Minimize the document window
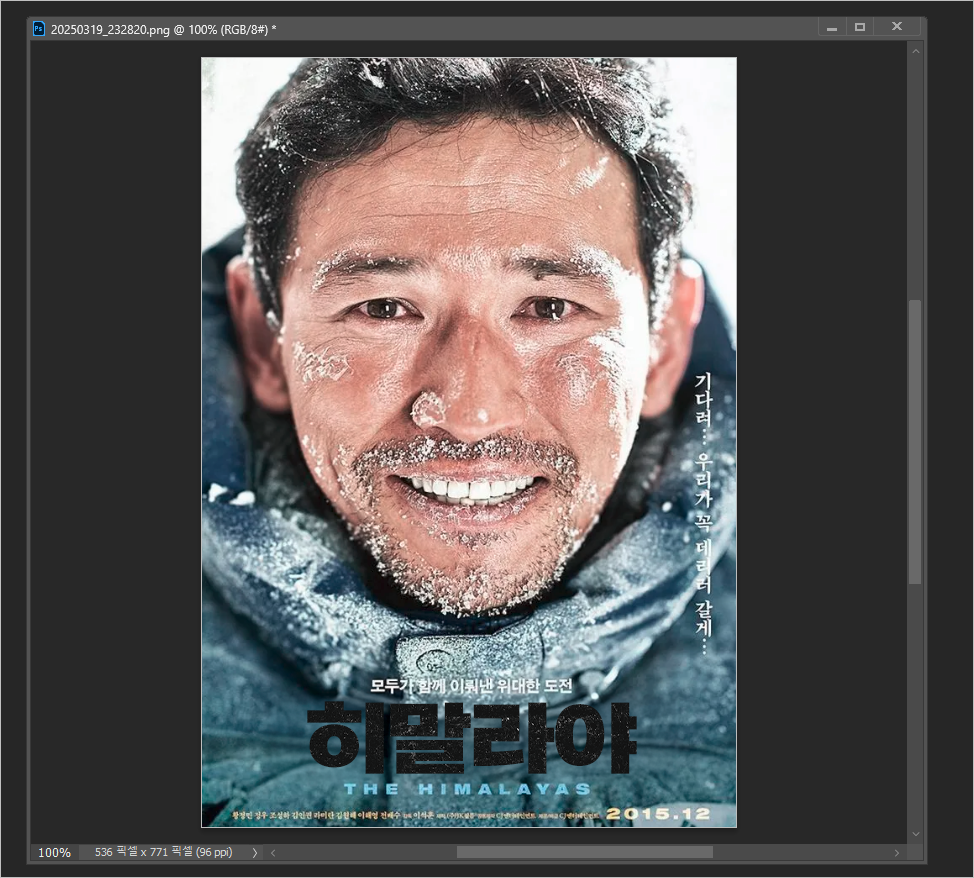This screenshot has height=878, width=974. pyautogui.click(x=832, y=27)
